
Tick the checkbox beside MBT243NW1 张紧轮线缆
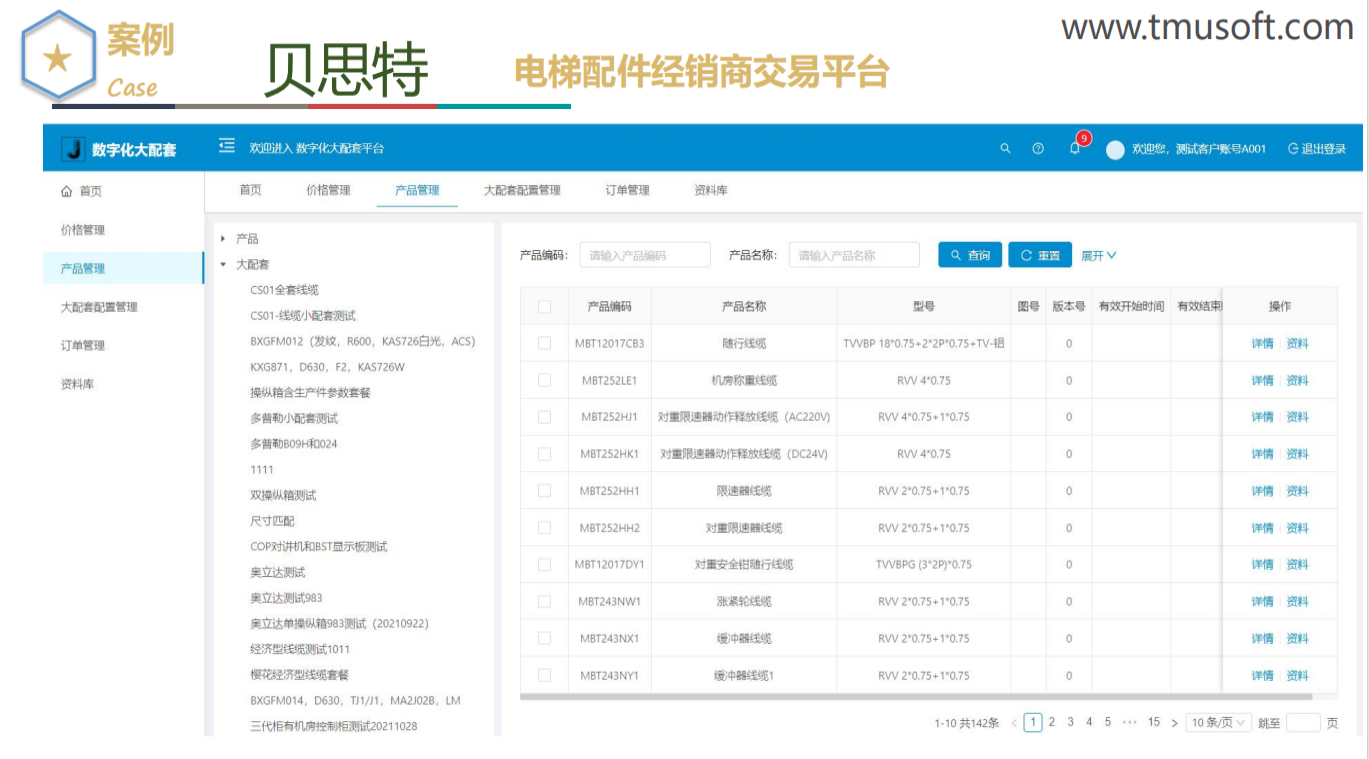coord(545,601)
